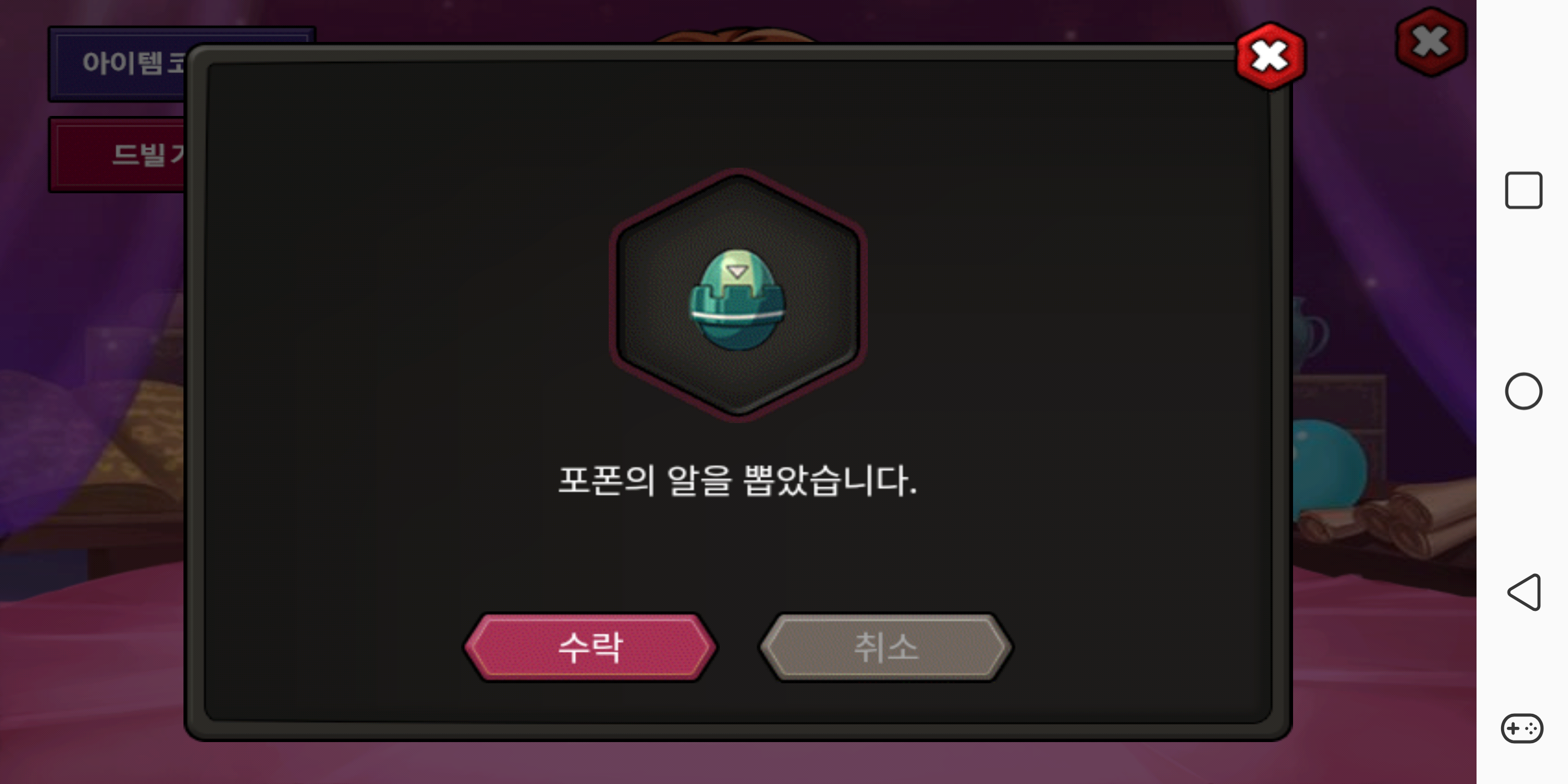Close the egg reward dialog with red X
The height and width of the screenshot is (784, 1568).
[x=1270, y=56]
